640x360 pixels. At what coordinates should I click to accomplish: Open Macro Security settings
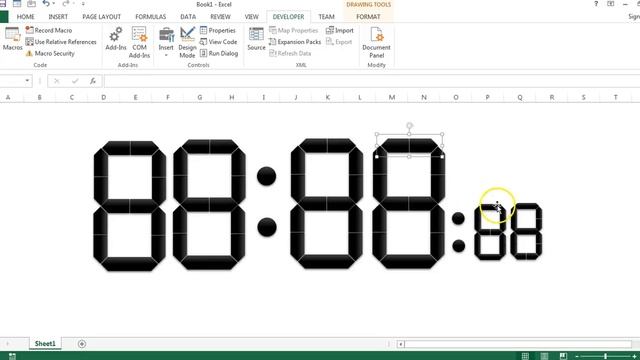click(50, 53)
